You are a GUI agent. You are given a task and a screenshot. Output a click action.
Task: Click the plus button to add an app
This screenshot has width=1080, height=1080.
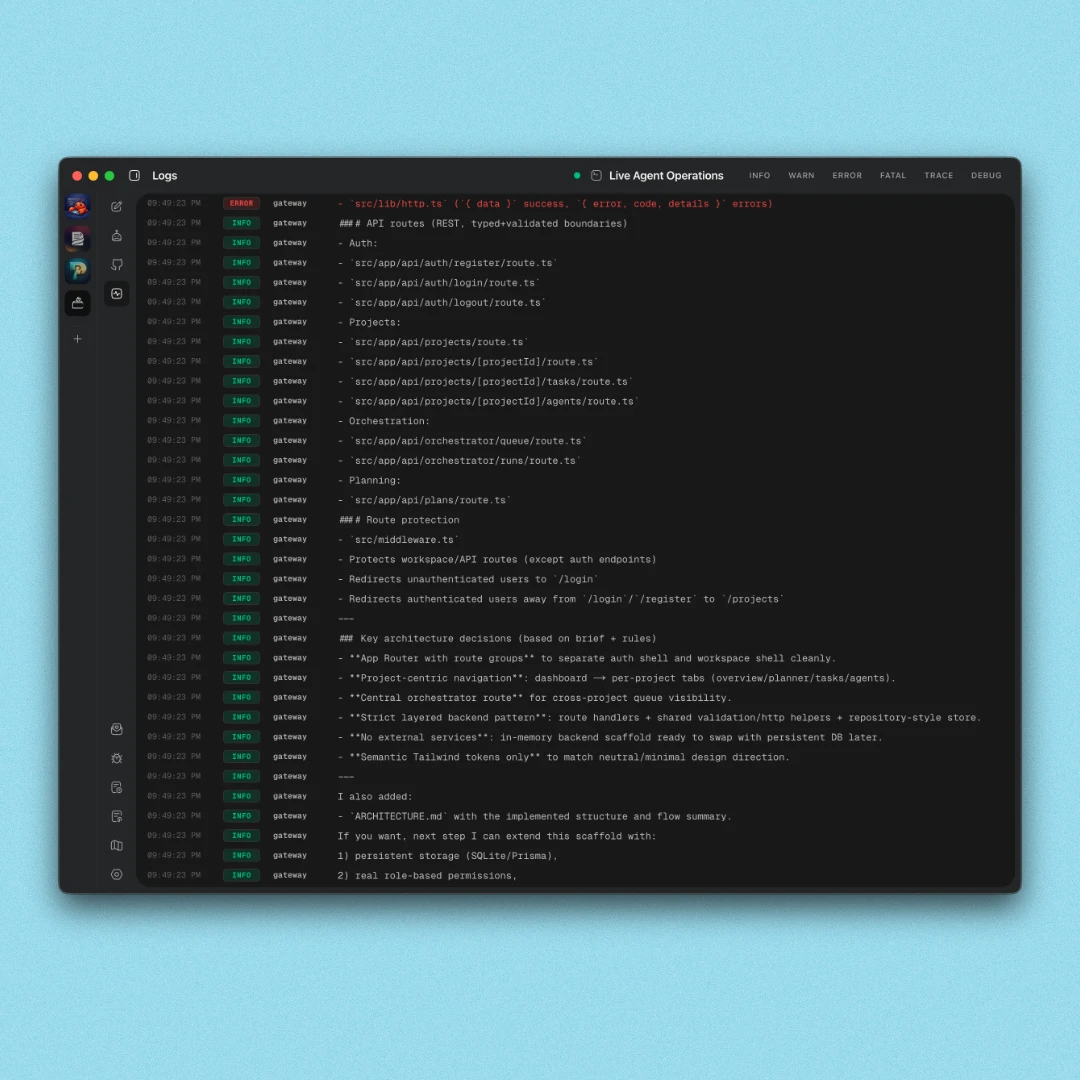tap(78, 338)
